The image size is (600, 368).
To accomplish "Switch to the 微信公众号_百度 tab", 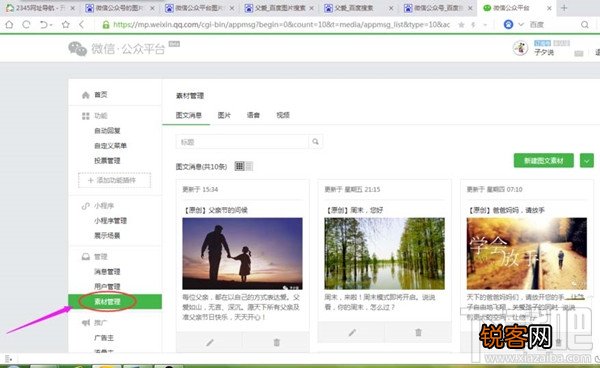I will 438,8.
